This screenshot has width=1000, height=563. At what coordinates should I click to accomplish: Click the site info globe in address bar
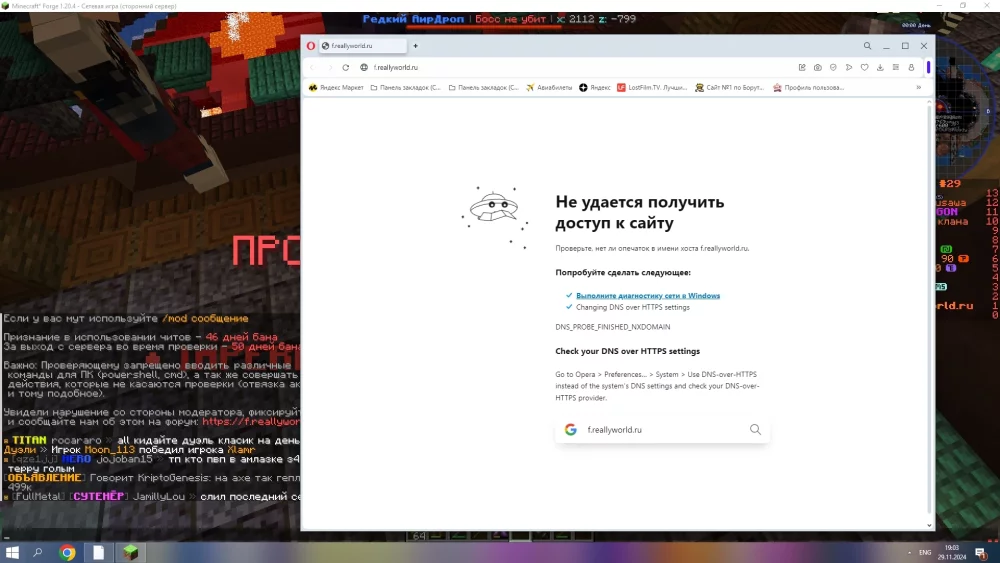click(x=364, y=68)
